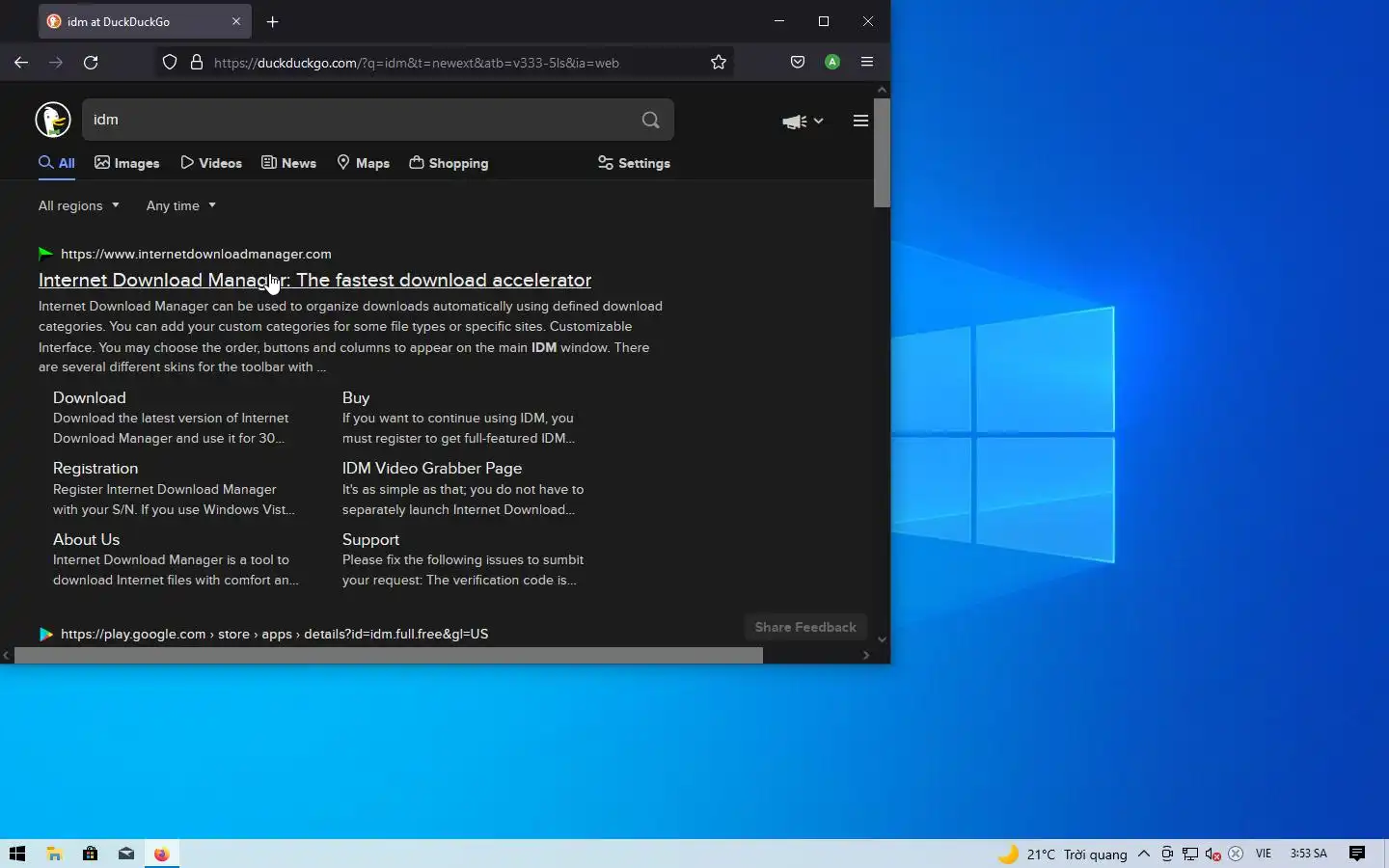The image size is (1389, 868).
Task: Click the browser forward arrow
Action: click(56, 63)
